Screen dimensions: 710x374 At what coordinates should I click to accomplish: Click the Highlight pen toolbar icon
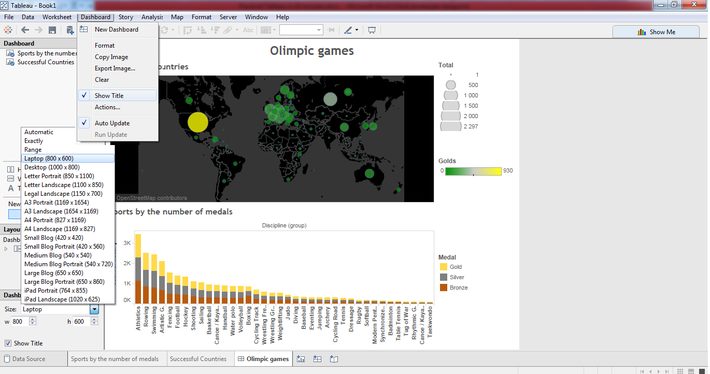pyautogui.click(x=348, y=30)
